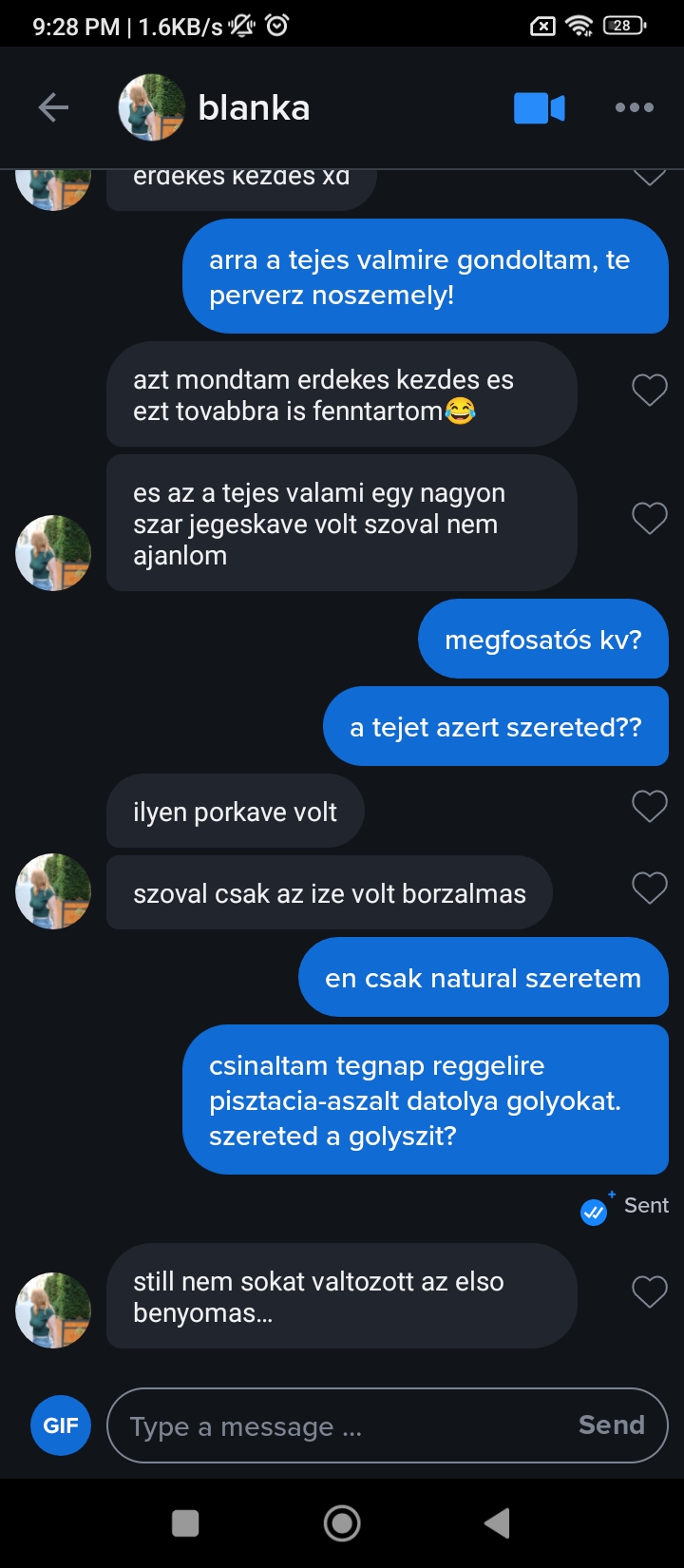Like the "szar jegeskave" message with the heart
This screenshot has width=684, height=1568.
tap(650, 518)
